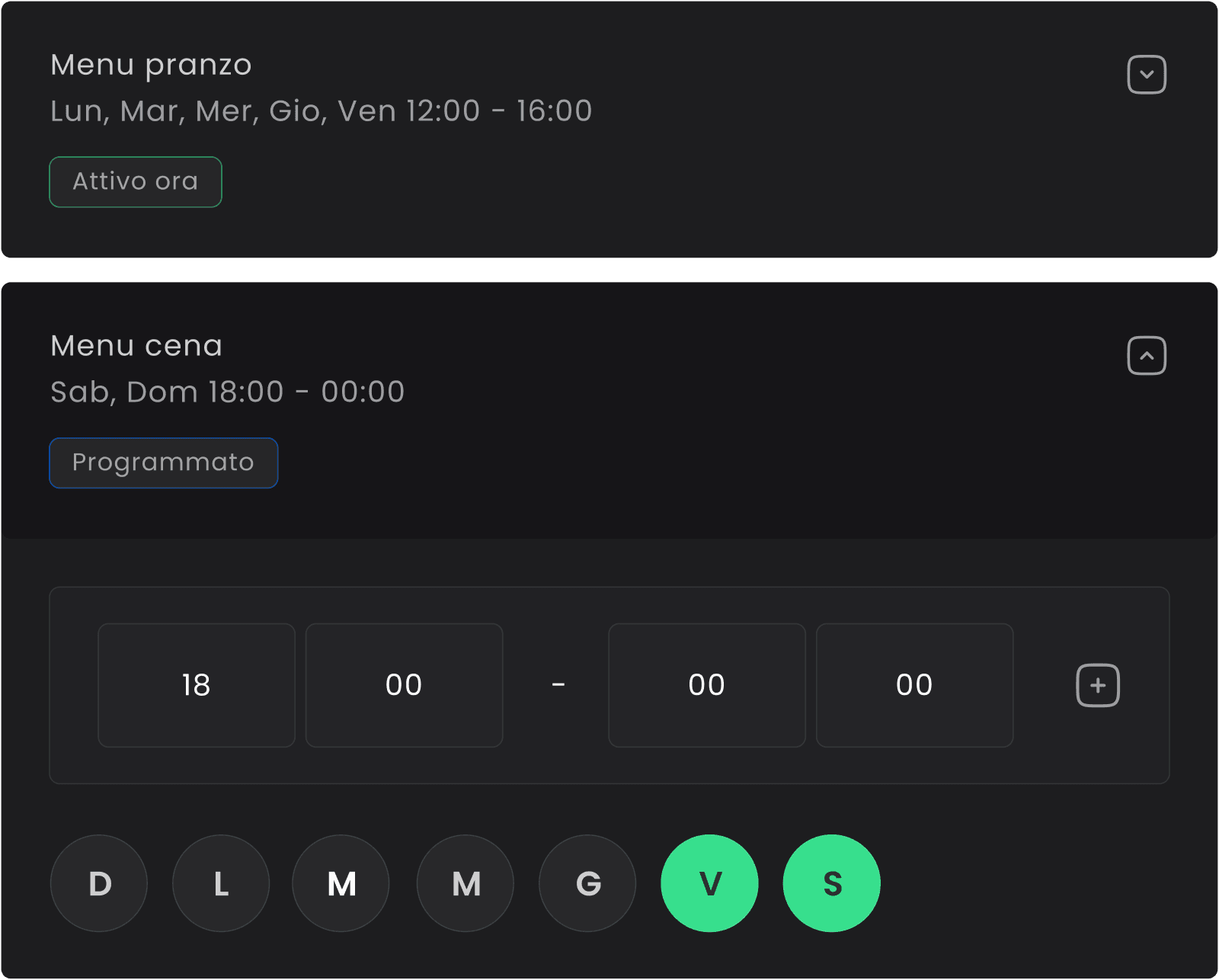Screen dimensions: 1219x980
Task: Enable the Tuesday (M) day selector
Action: 341,882
